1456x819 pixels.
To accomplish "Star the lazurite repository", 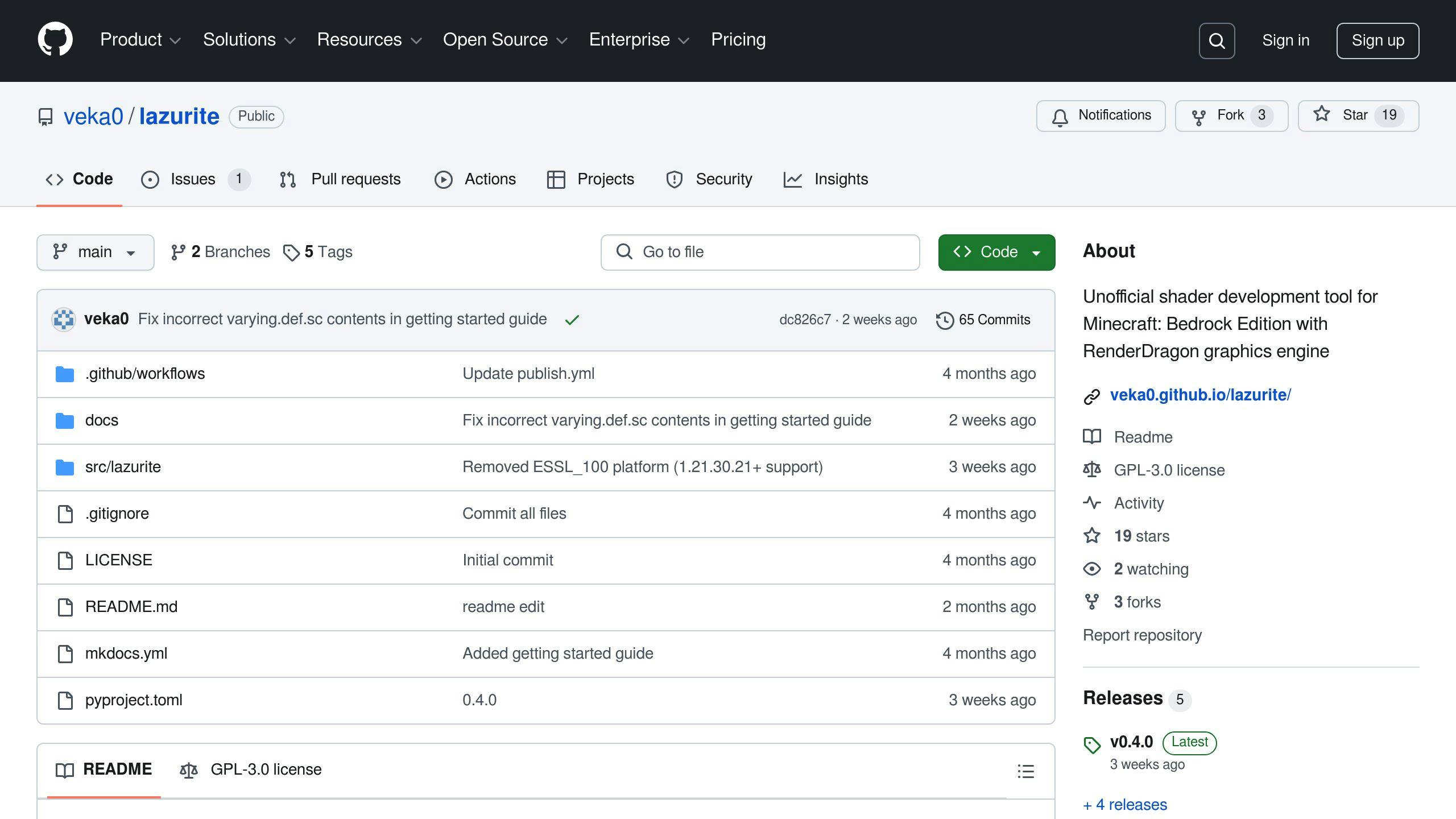I will coord(1358,115).
